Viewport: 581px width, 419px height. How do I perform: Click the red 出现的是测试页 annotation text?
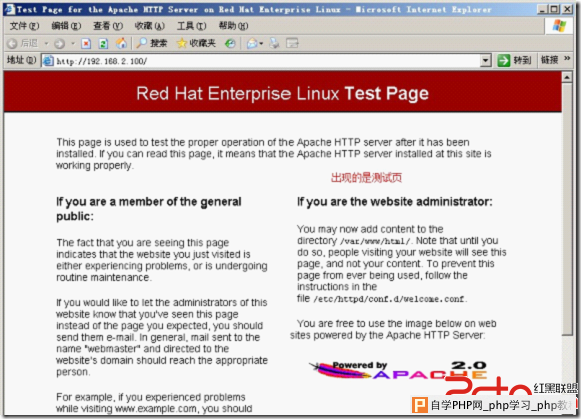click(366, 178)
